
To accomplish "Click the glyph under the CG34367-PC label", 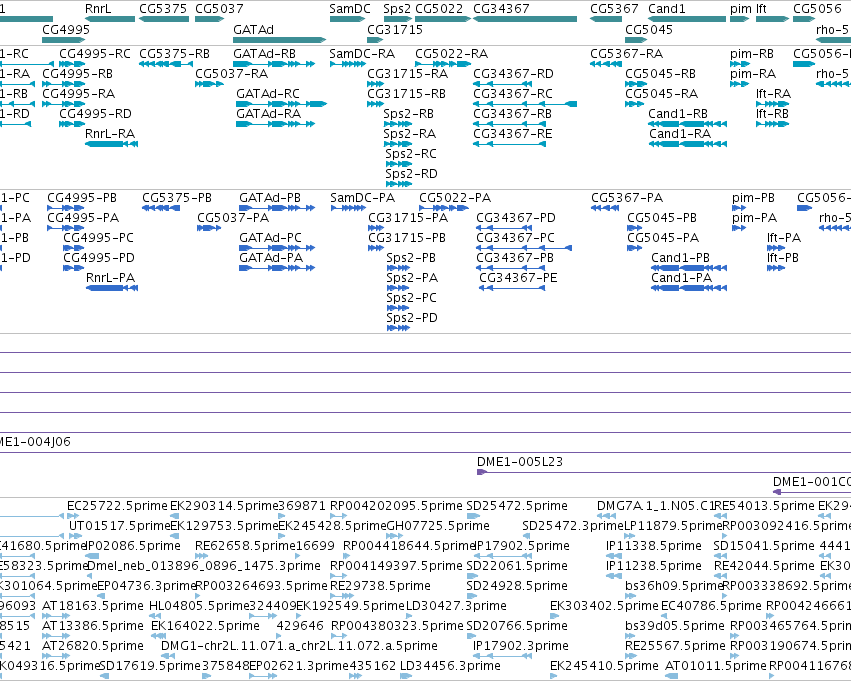I will 524,248.
